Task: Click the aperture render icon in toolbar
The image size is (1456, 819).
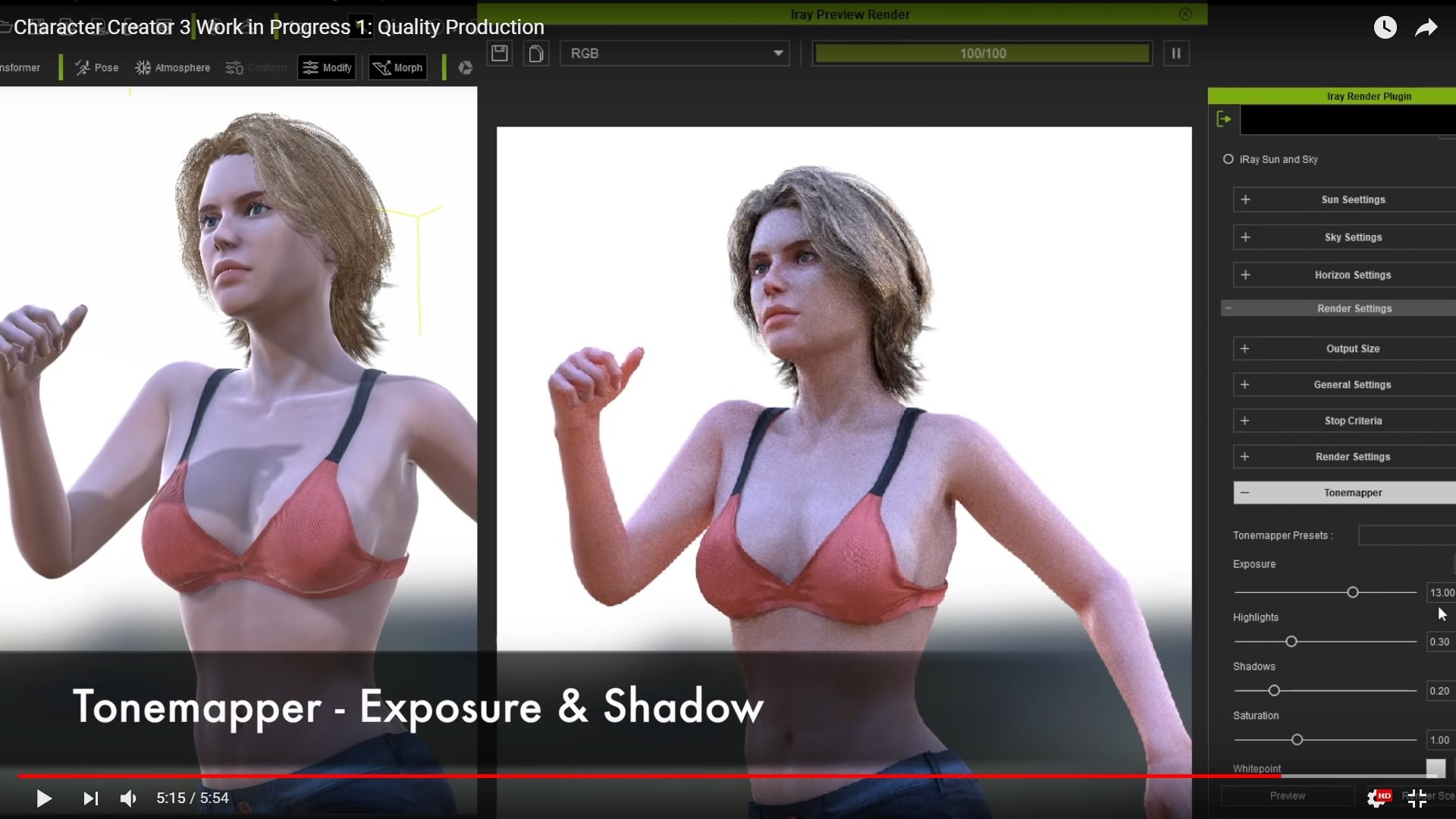Action: click(466, 67)
